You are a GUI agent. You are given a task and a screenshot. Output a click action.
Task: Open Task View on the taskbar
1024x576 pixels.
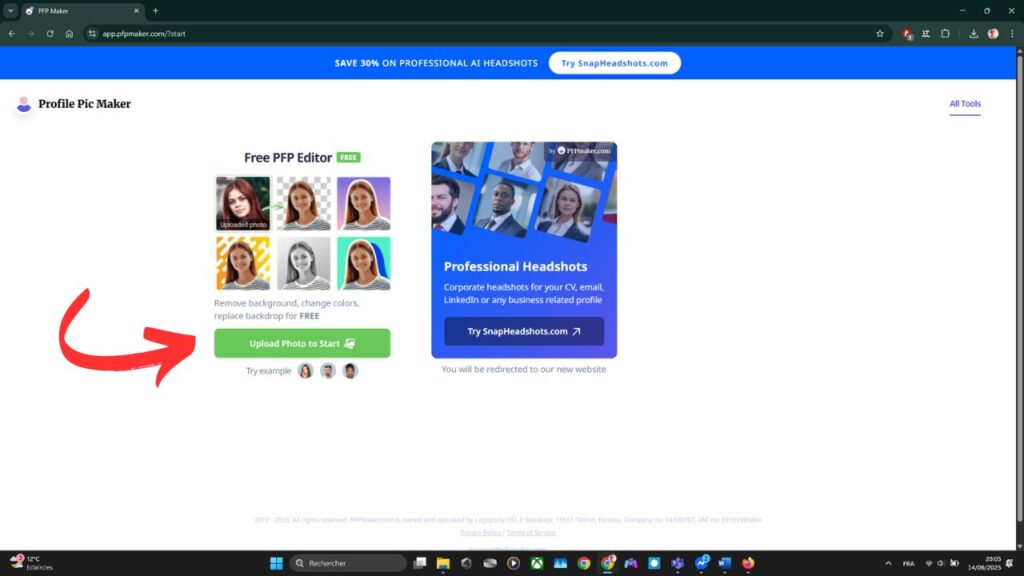click(420, 563)
